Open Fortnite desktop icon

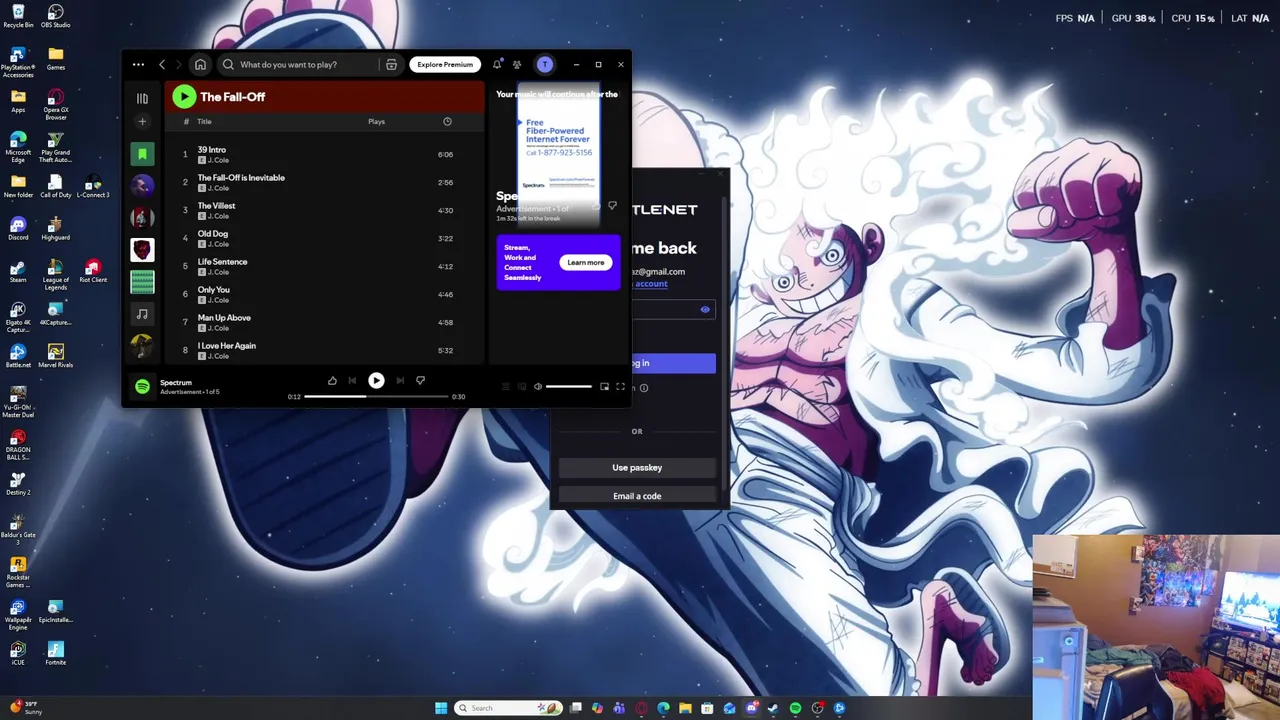tap(56, 654)
